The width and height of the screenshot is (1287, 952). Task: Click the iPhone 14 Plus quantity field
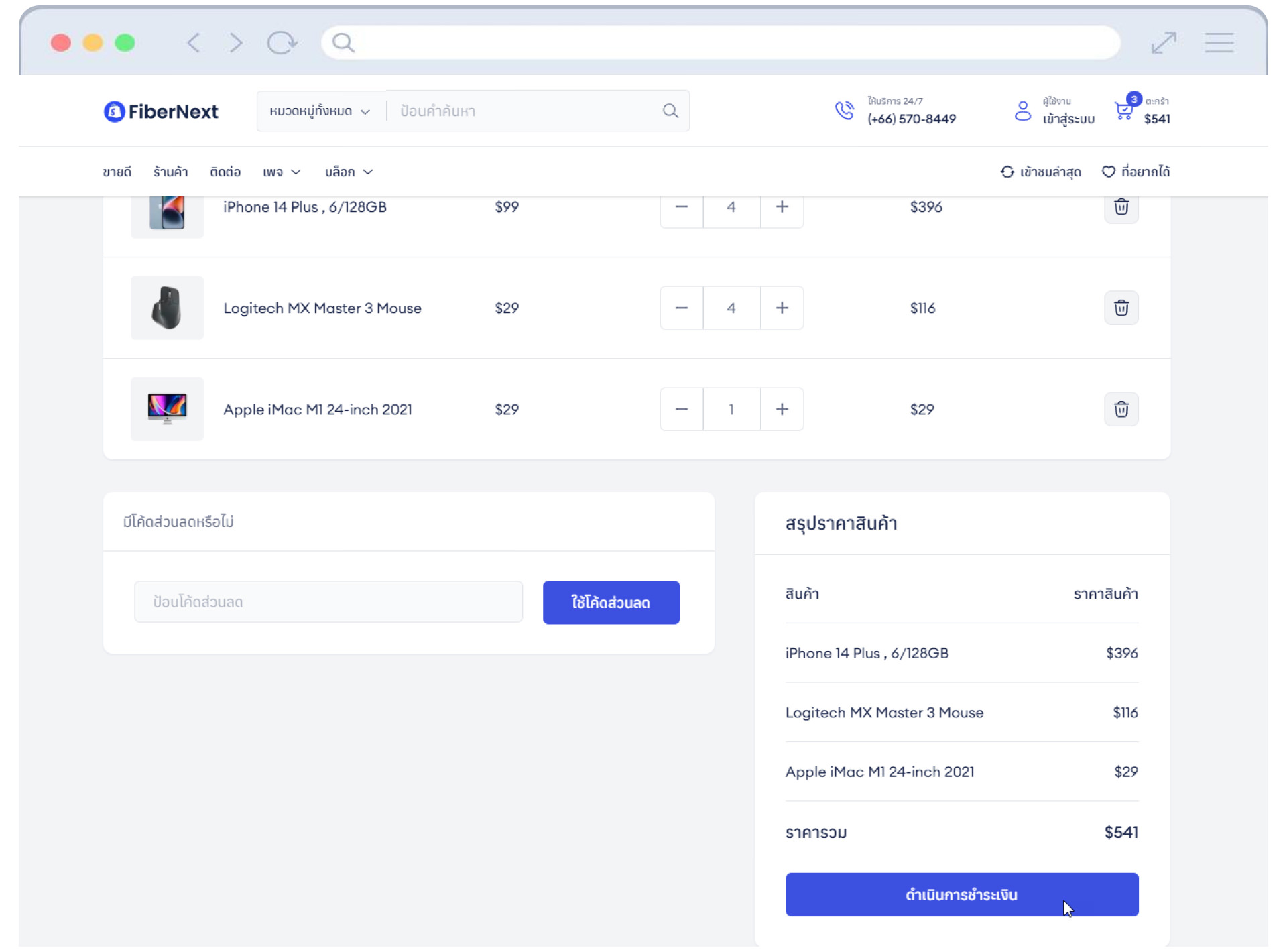[731, 207]
